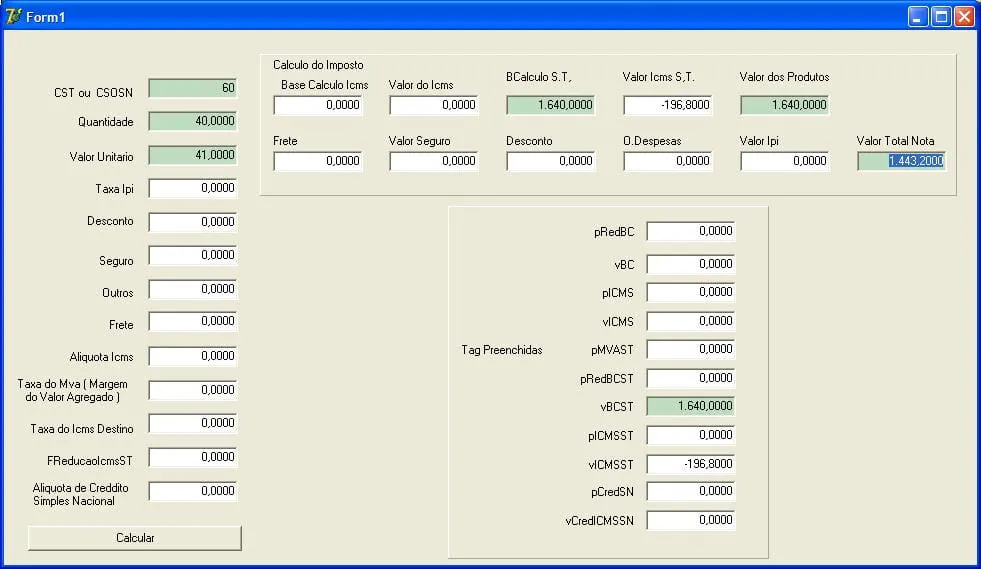Focus the Valor dos Produtos field
This screenshot has height=569, width=981.
[x=784, y=105]
